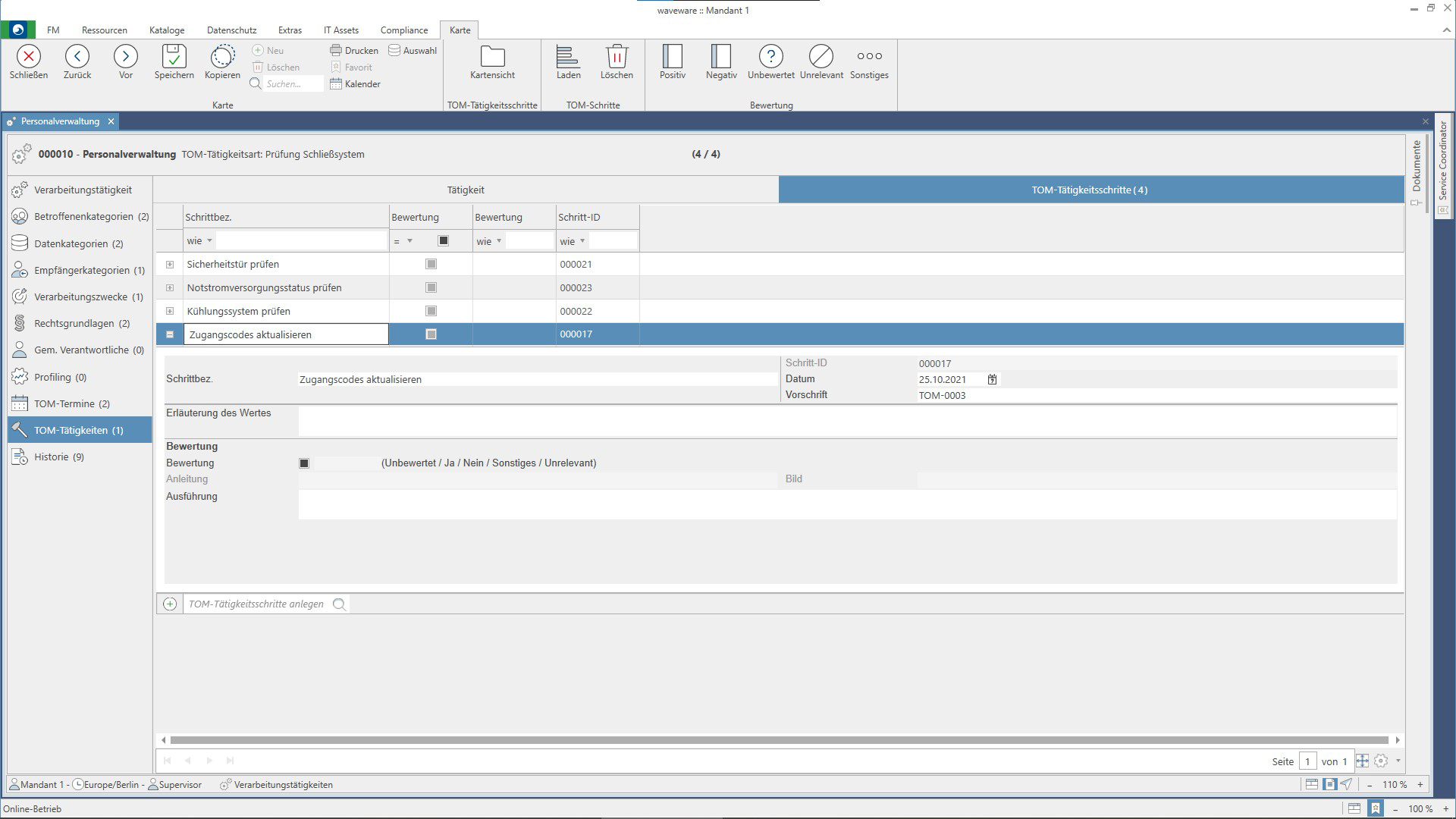Open the calendar picker next to Datum

[x=992, y=379]
